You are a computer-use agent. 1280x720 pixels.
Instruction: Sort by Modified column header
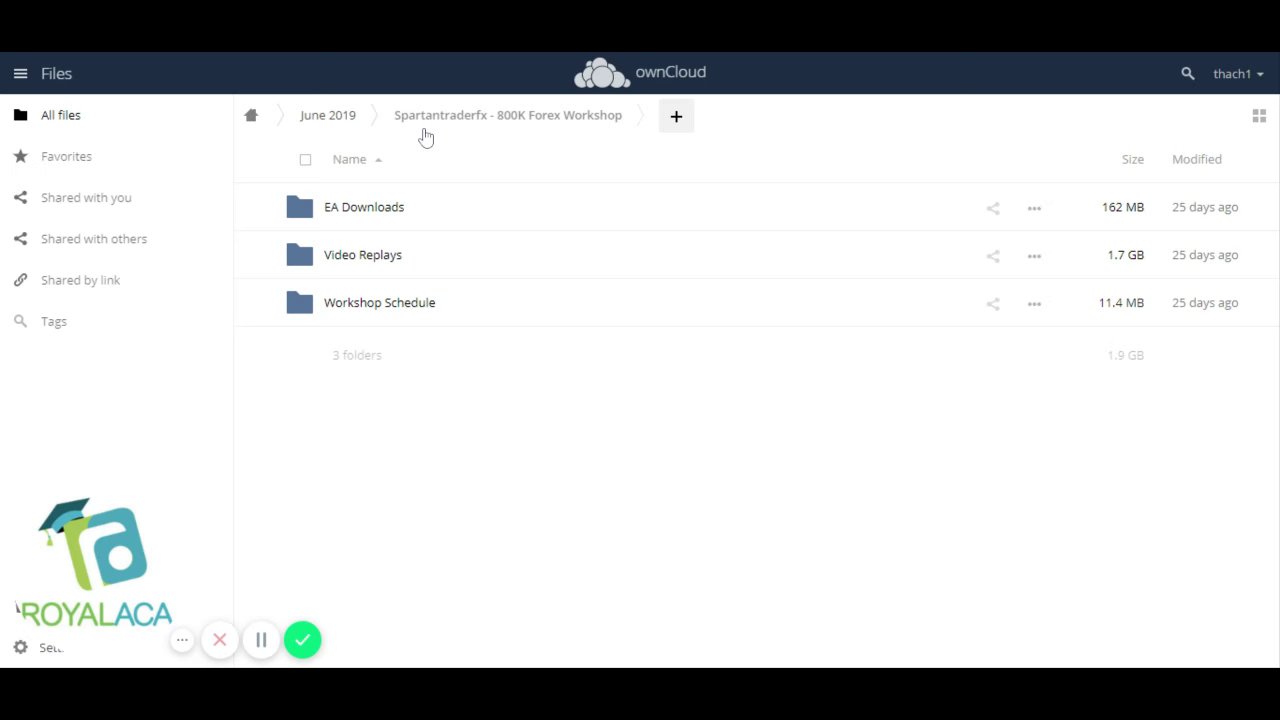(1197, 159)
